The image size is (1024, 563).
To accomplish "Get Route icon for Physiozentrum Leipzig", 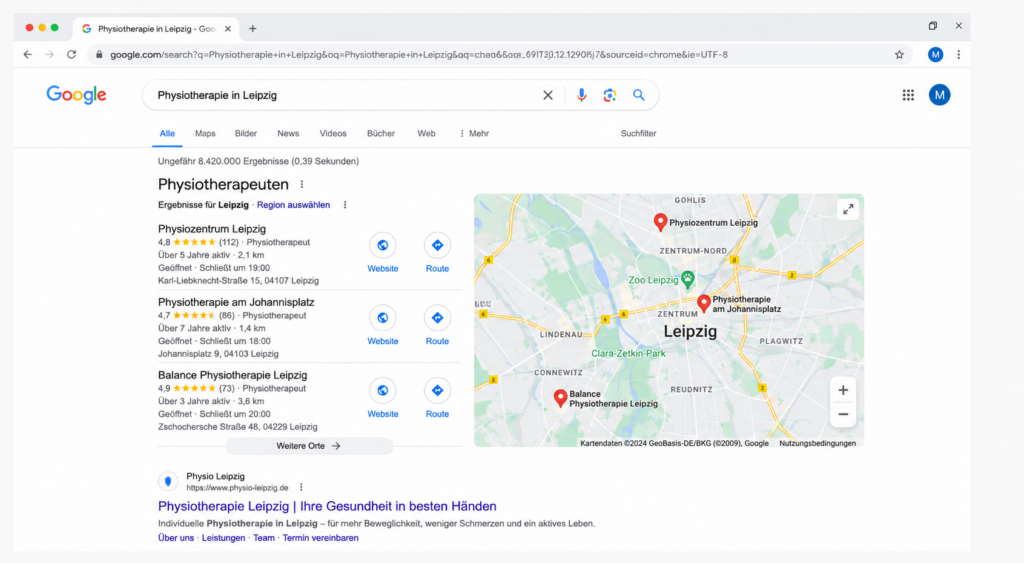I will [x=438, y=246].
